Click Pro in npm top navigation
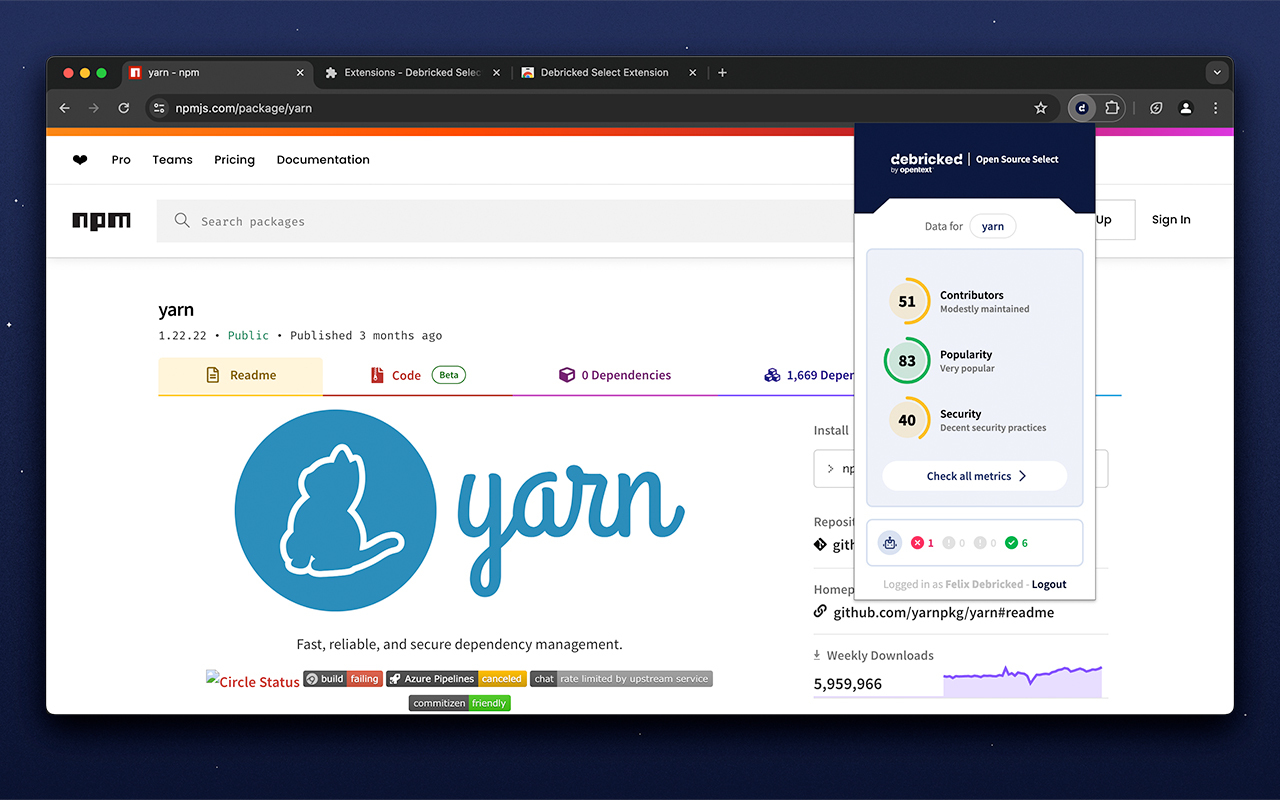The image size is (1280, 800). pos(121,160)
